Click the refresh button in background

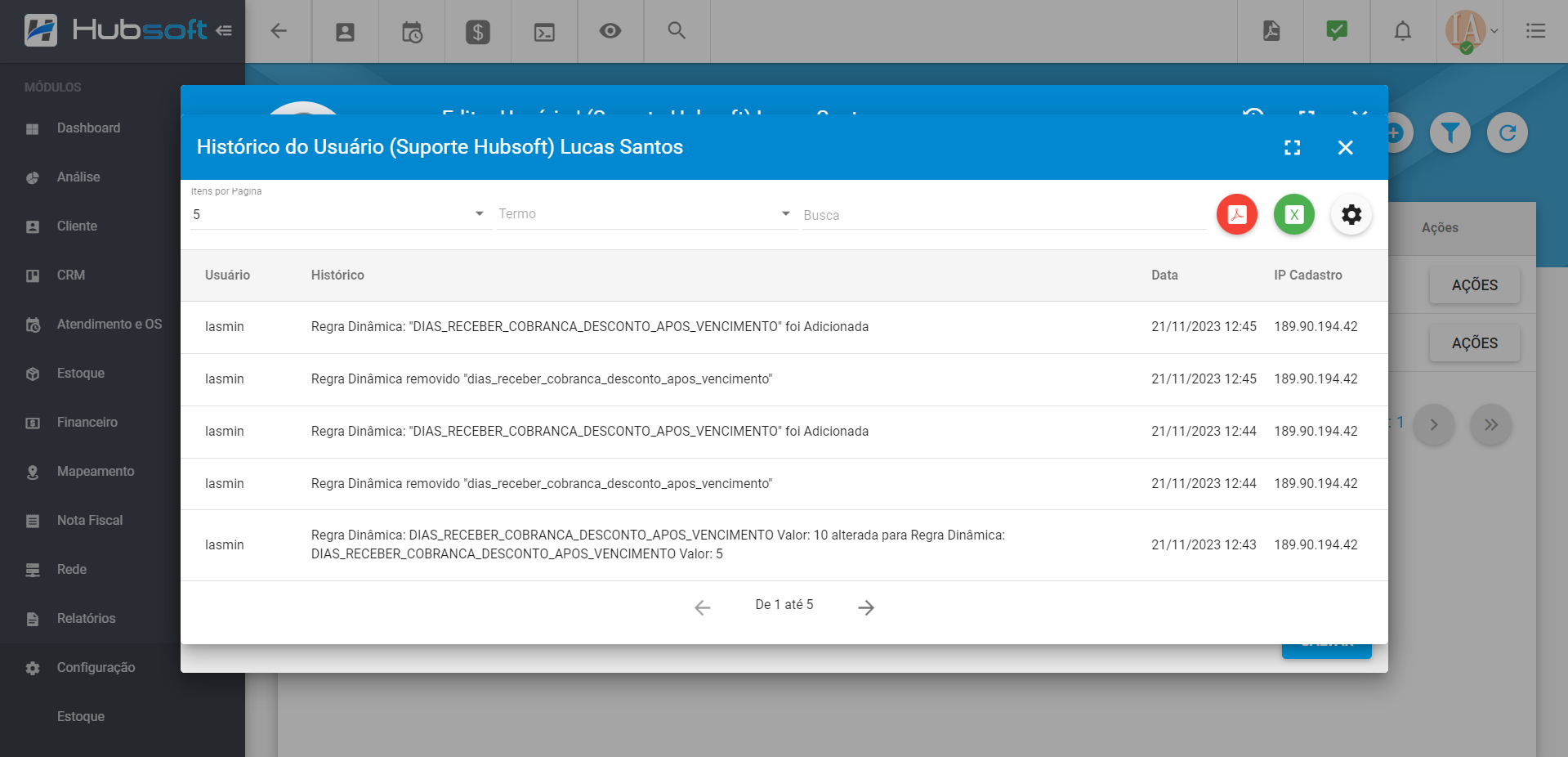[1508, 132]
